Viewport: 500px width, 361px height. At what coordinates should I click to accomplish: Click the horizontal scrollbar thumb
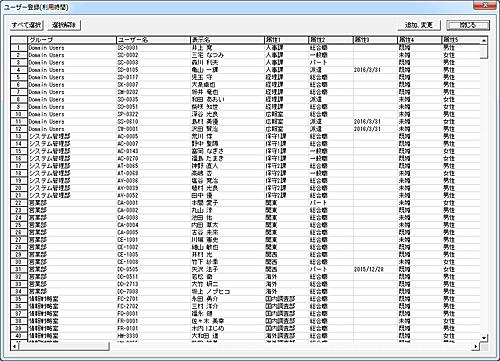[64, 347]
